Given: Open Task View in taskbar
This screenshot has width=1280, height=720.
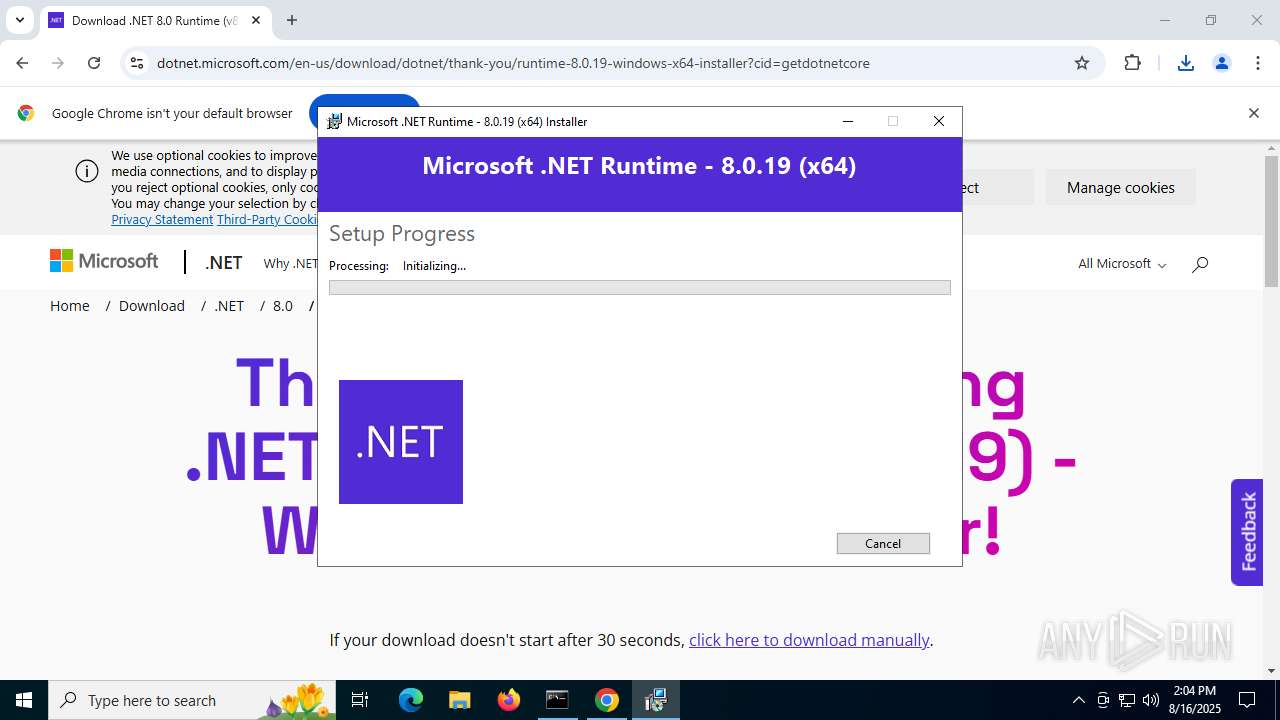Looking at the screenshot, I should [361, 700].
